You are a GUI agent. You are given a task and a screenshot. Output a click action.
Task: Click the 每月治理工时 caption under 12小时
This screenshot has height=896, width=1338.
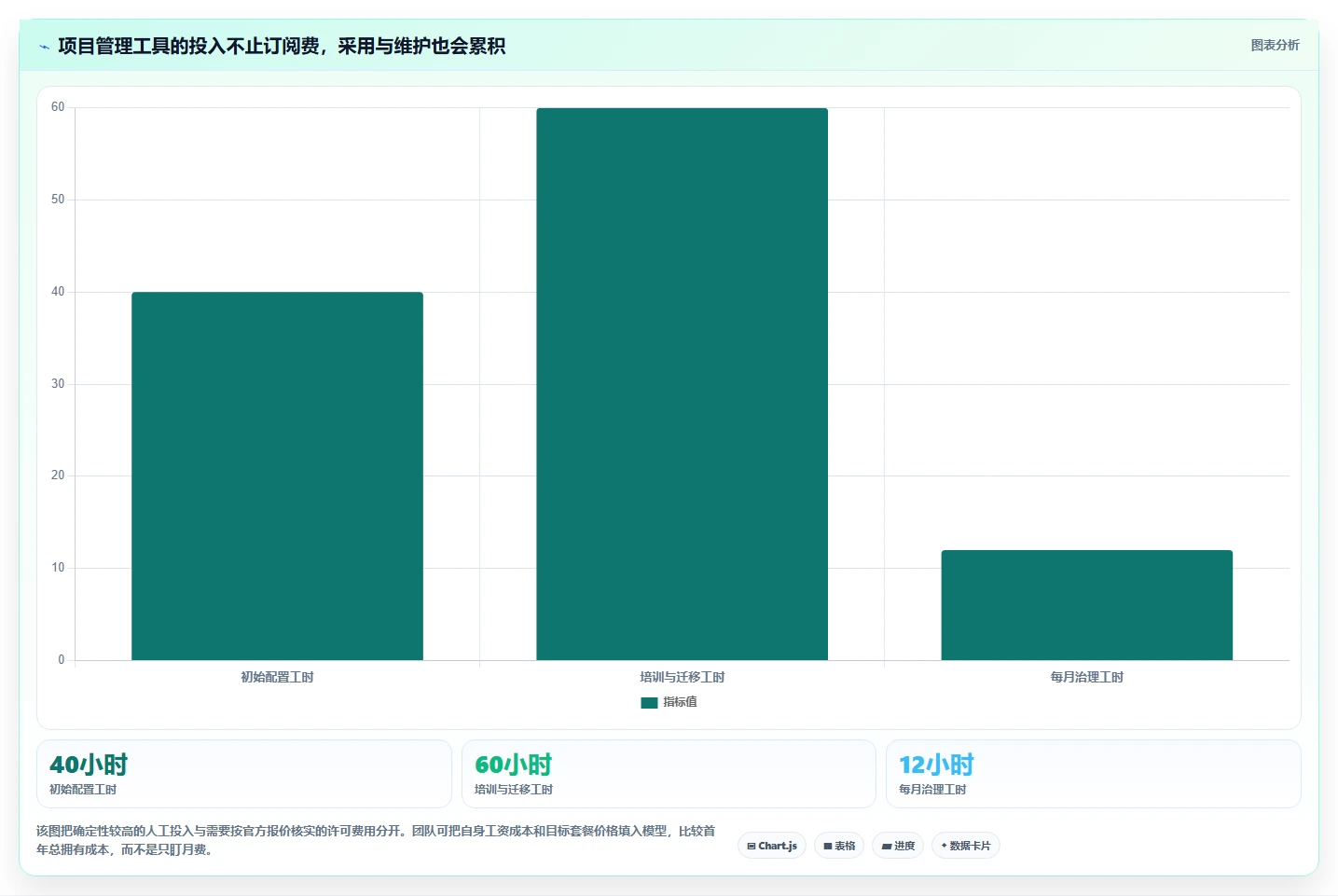coord(932,790)
